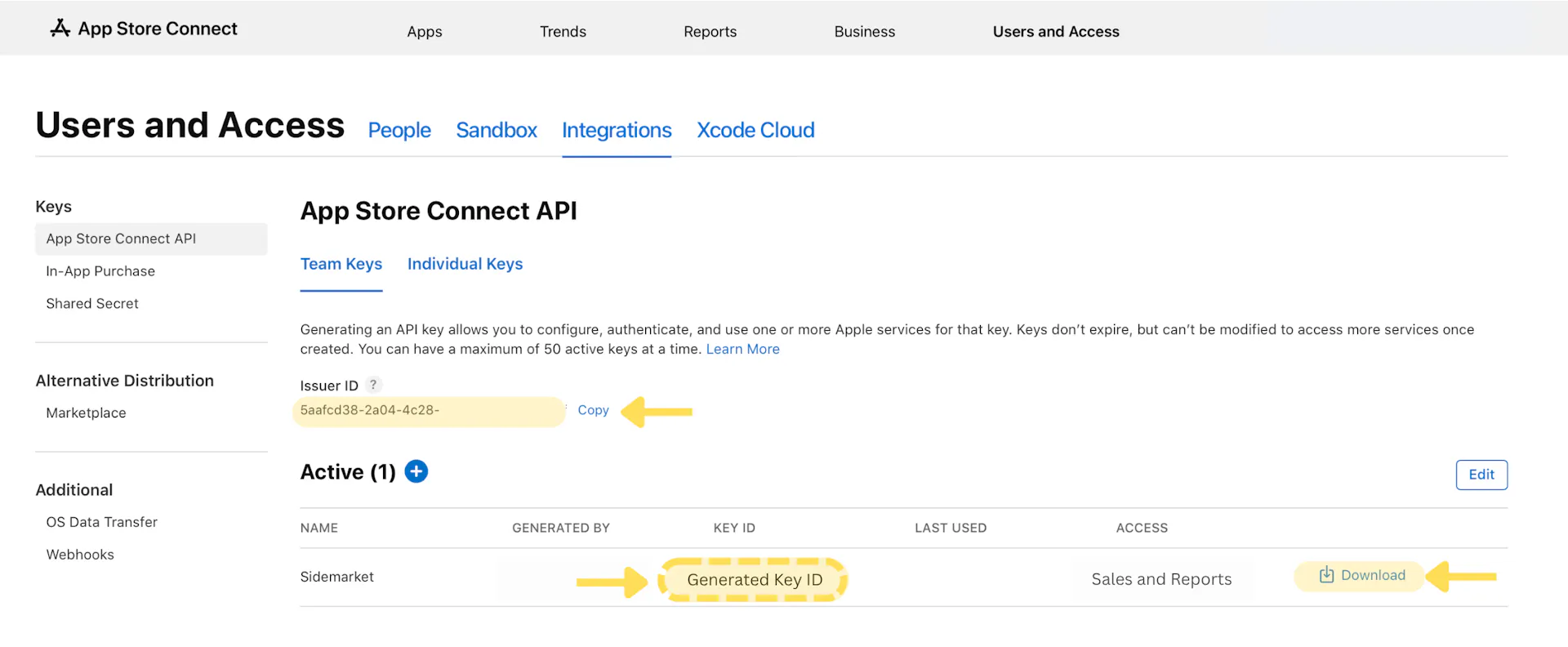Select the Integrations tab

[x=617, y=130]
